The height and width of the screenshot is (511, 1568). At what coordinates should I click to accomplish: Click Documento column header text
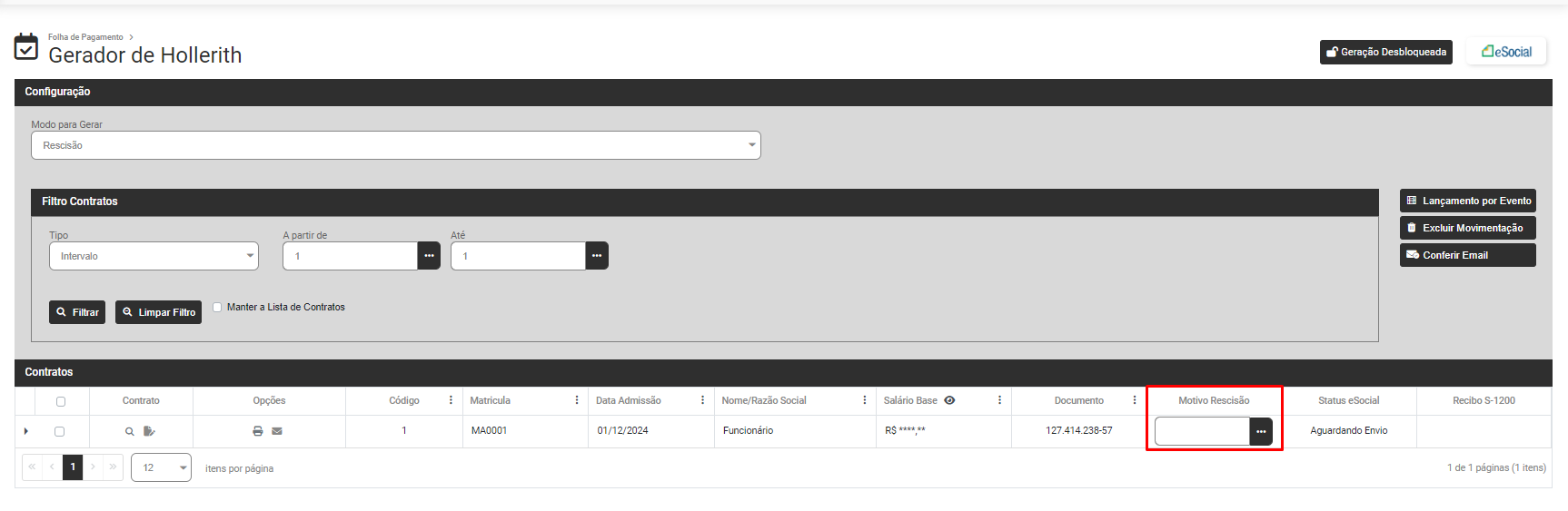1079,400
